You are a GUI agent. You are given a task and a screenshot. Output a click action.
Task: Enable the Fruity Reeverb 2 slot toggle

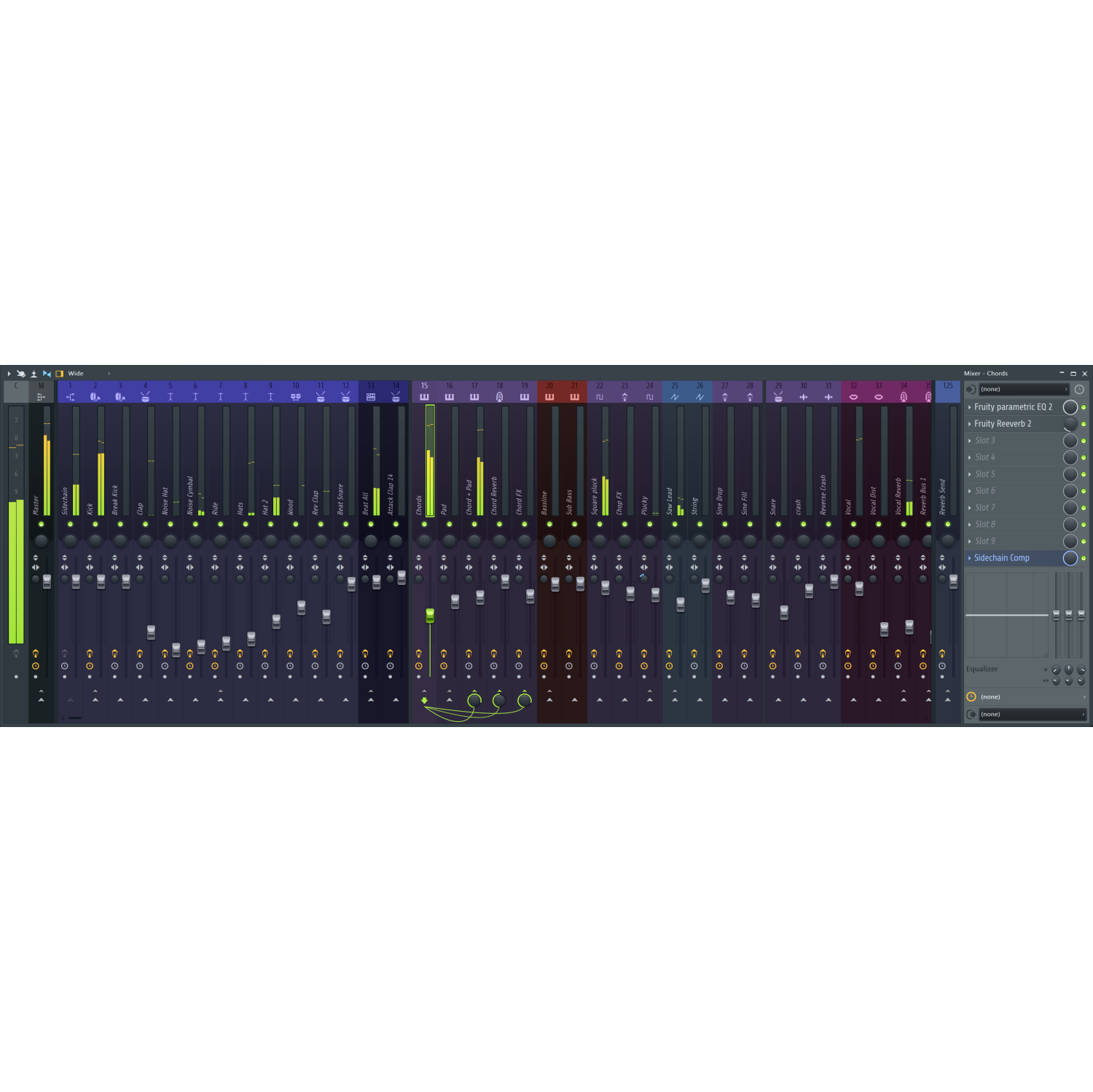tap(1084, 423)
